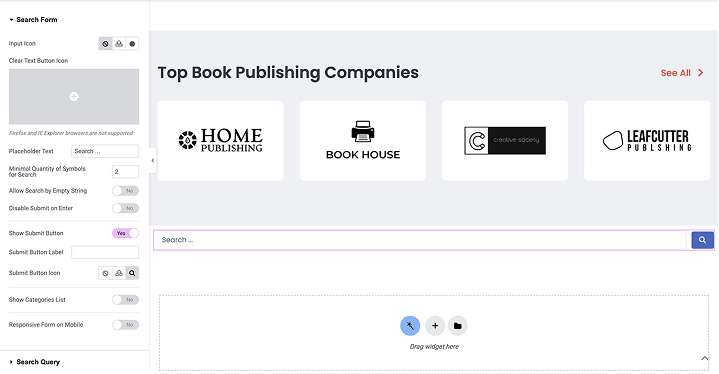
Task: Click the Firefox and IE not supported note
Action: coord(71,133)
